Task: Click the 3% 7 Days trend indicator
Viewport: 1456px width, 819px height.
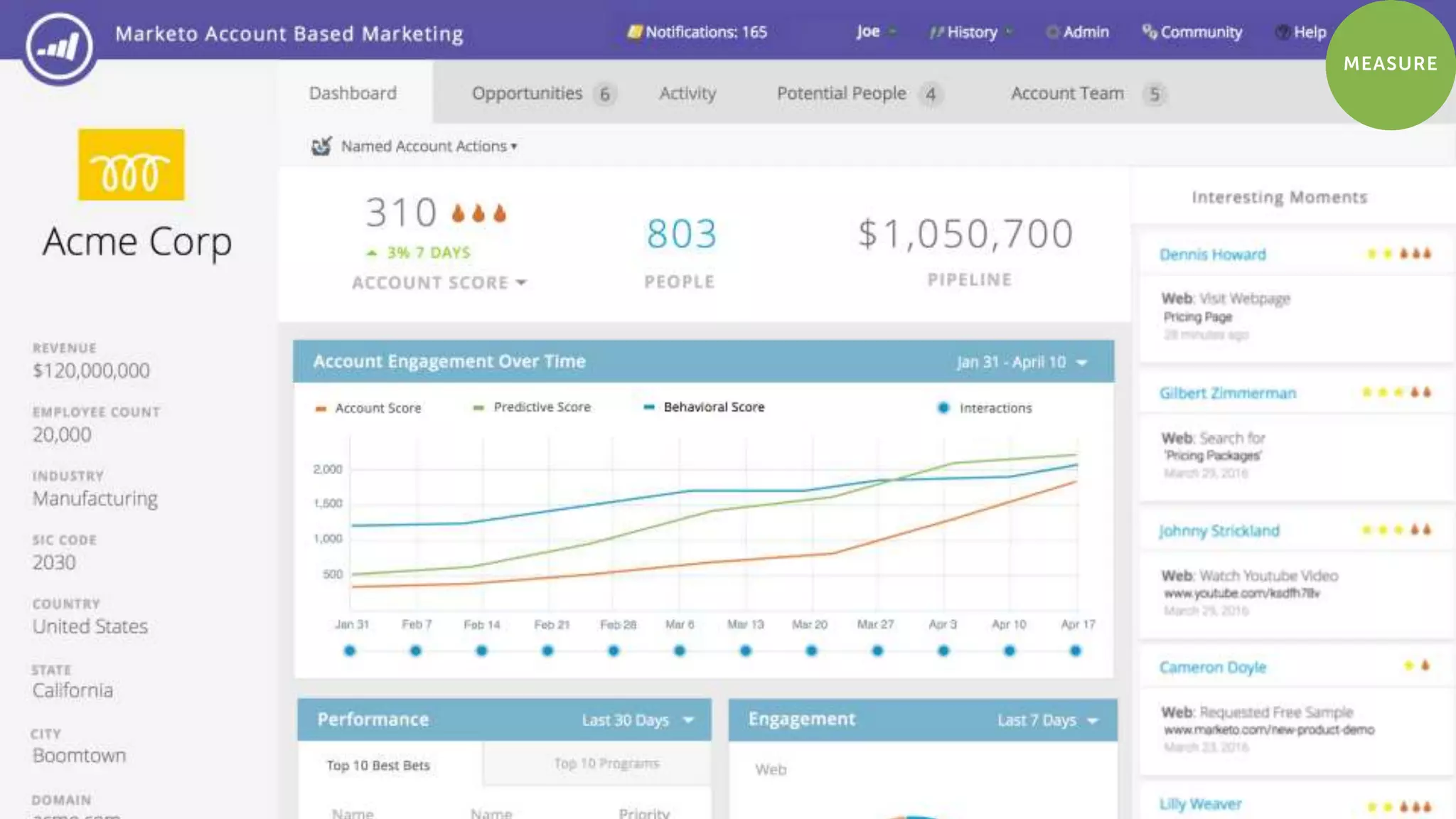Action: (419, 252)
